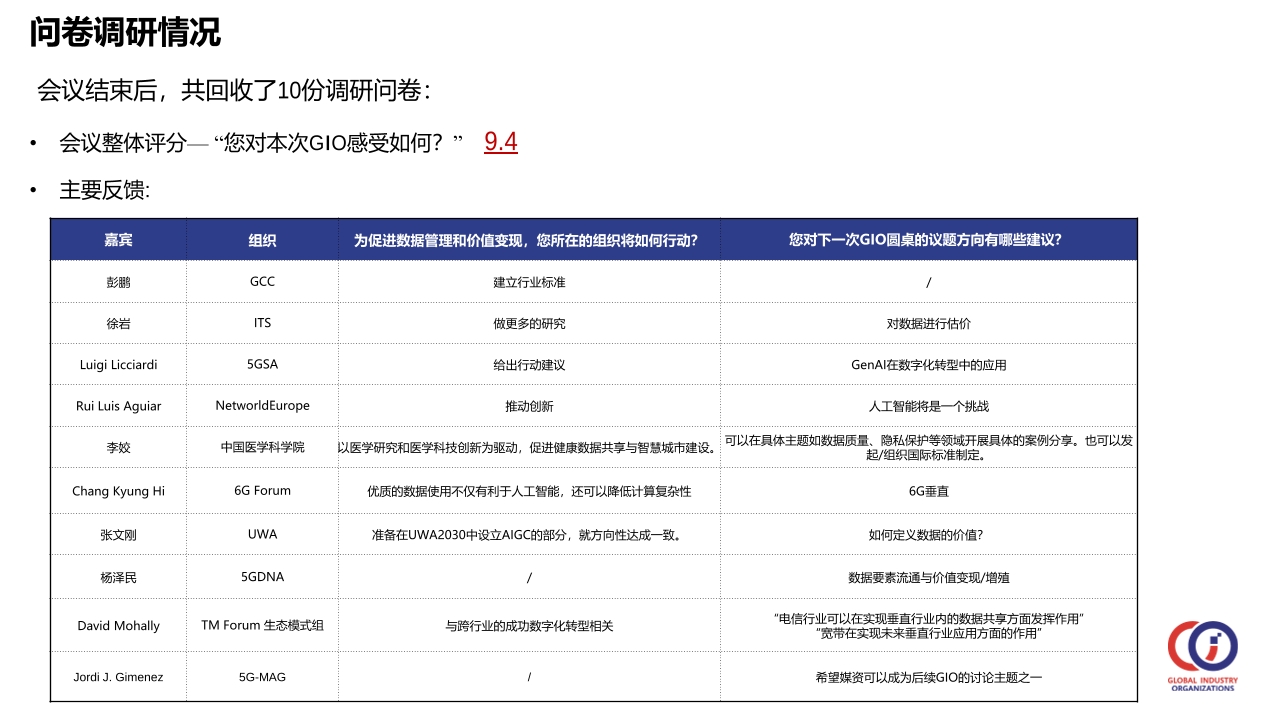Click the Global Industry Organizations logo
Viewport: 1280px width, 720px height.
(1203, 656)
